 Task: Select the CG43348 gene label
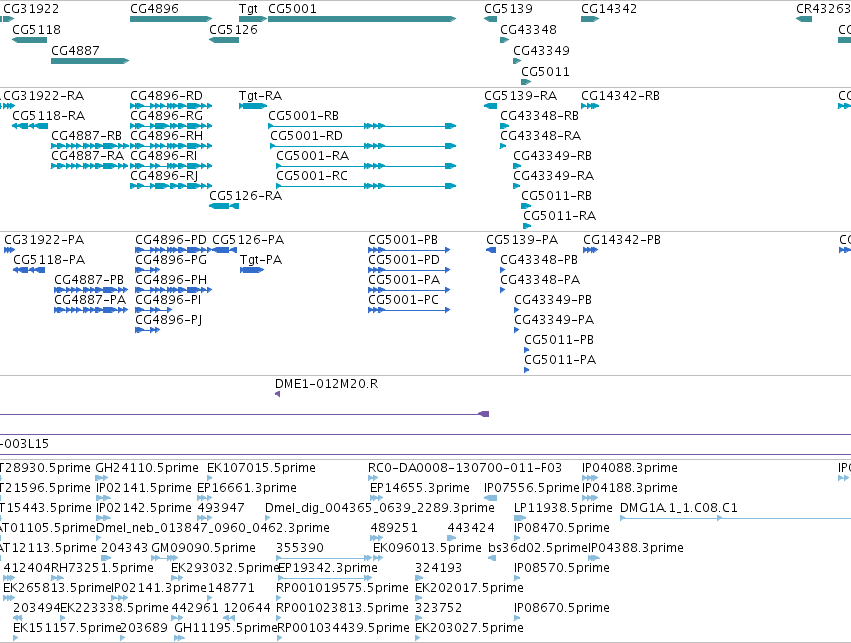pos(529,30)
